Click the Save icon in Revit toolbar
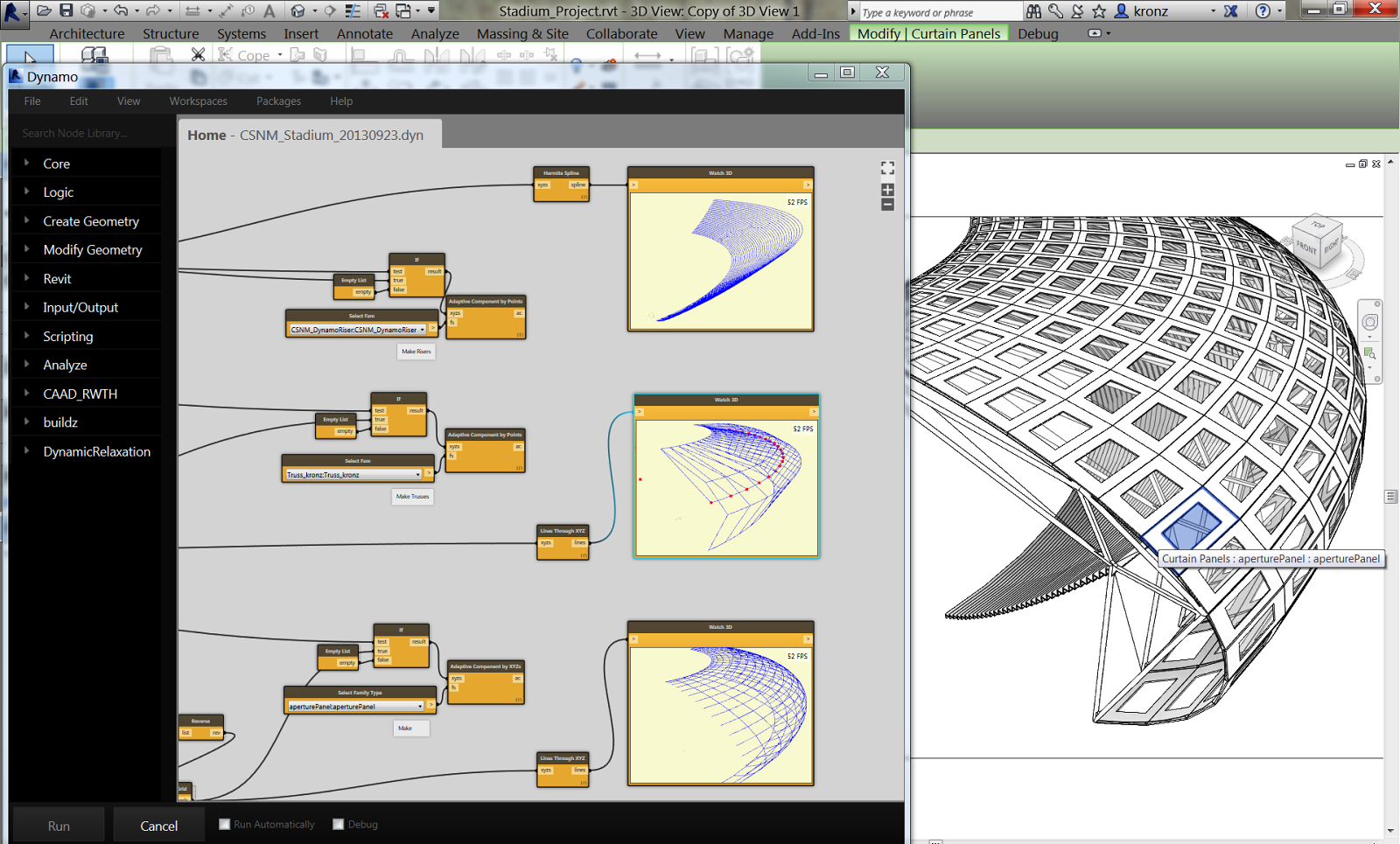Image resolution: width=1400 pixels, height=844 pixels. (x=66, y=10)
